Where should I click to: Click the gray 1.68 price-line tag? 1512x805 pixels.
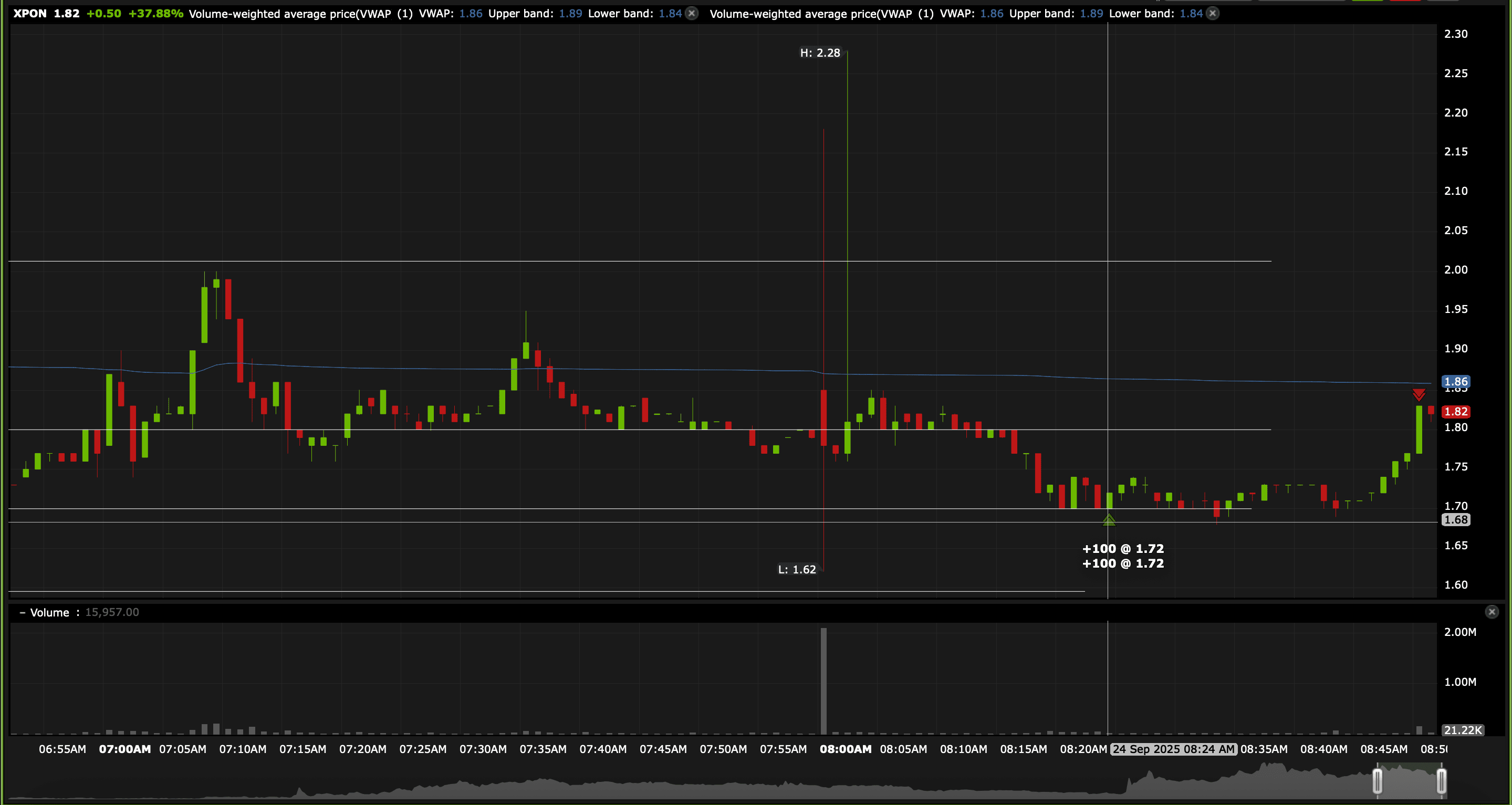[1455, 519]
